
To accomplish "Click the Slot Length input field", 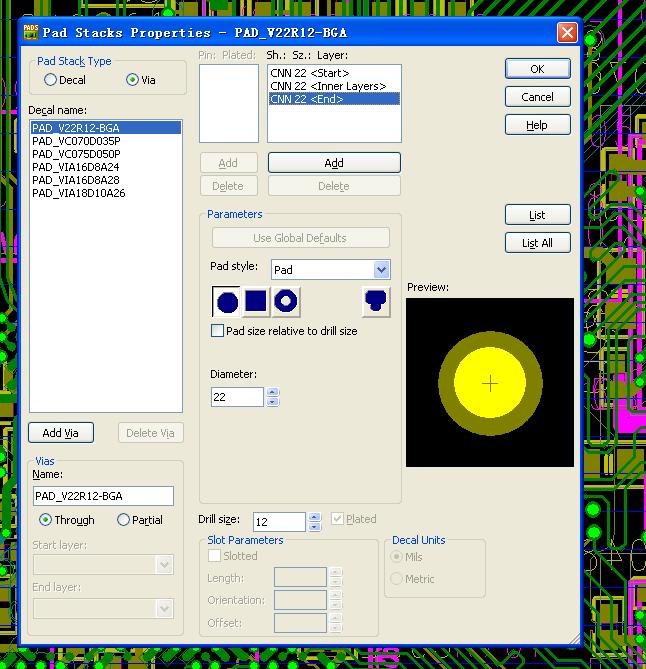I will tap(300, 577).
